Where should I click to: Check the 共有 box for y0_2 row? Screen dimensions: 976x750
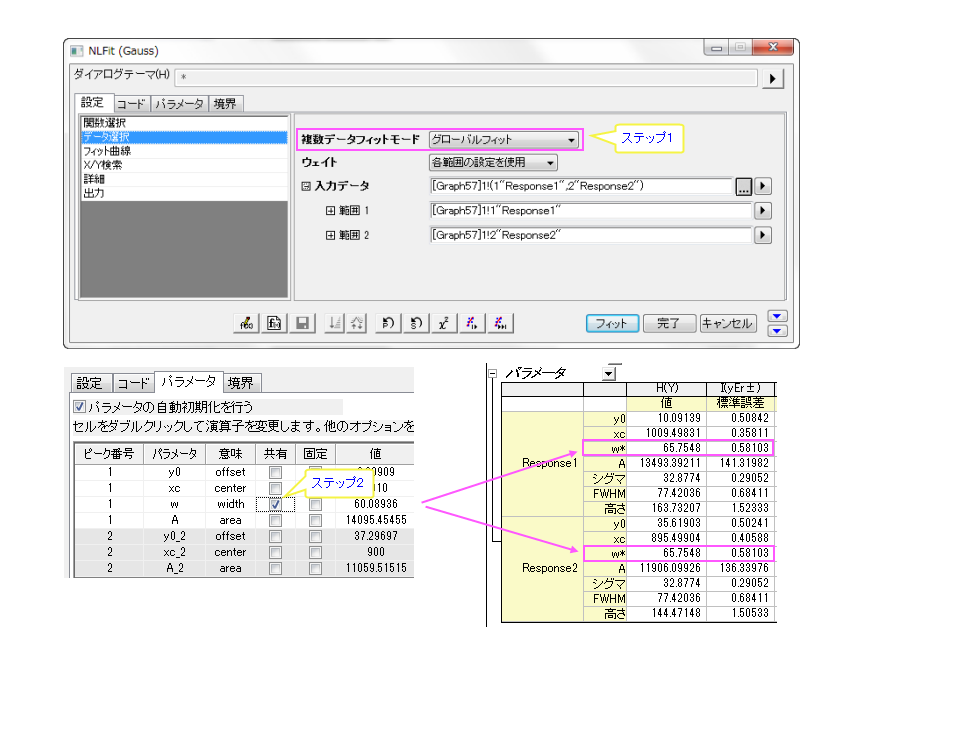coord(275,537)
